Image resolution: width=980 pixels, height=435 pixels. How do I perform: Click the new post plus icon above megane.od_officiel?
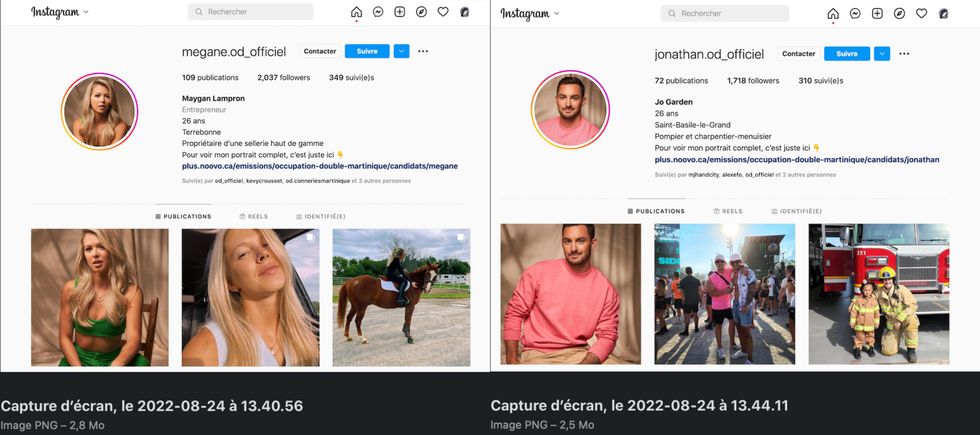400,13
